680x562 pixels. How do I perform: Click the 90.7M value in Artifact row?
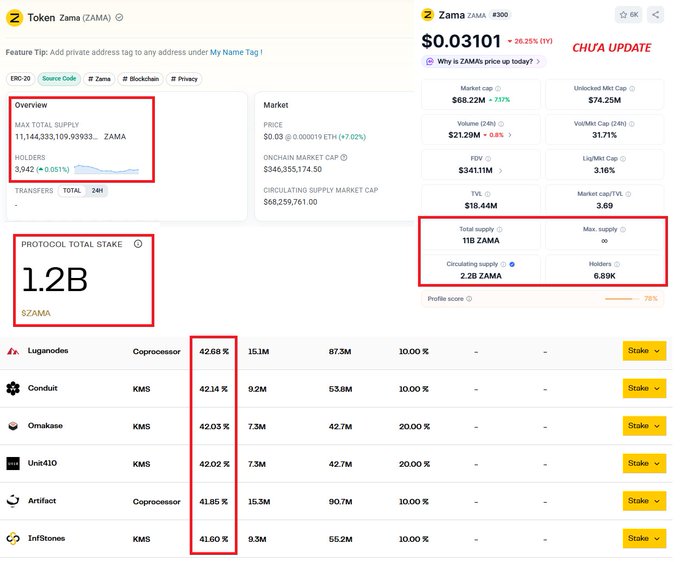340,502
